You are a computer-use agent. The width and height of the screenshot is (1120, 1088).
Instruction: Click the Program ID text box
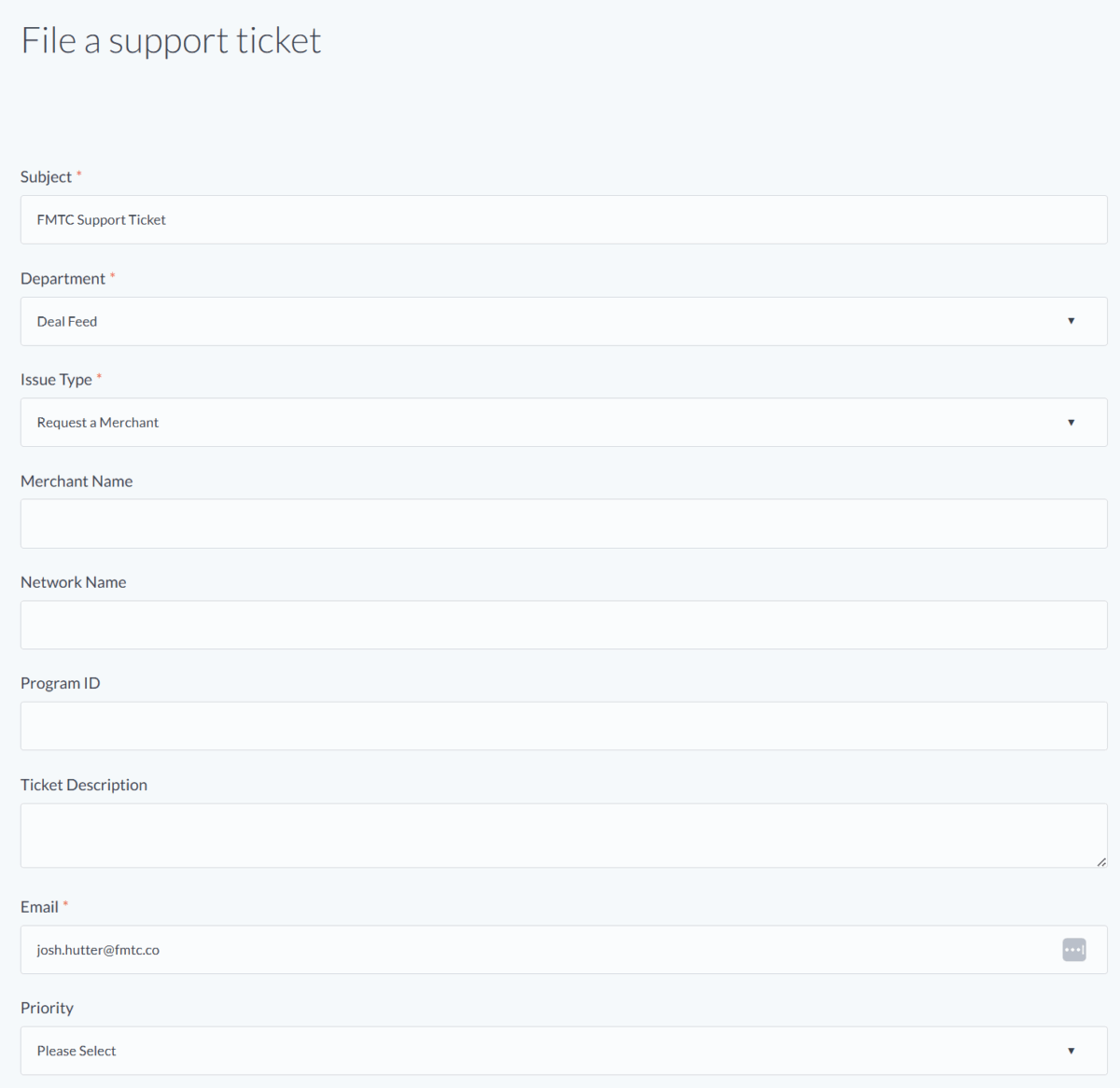563,726
